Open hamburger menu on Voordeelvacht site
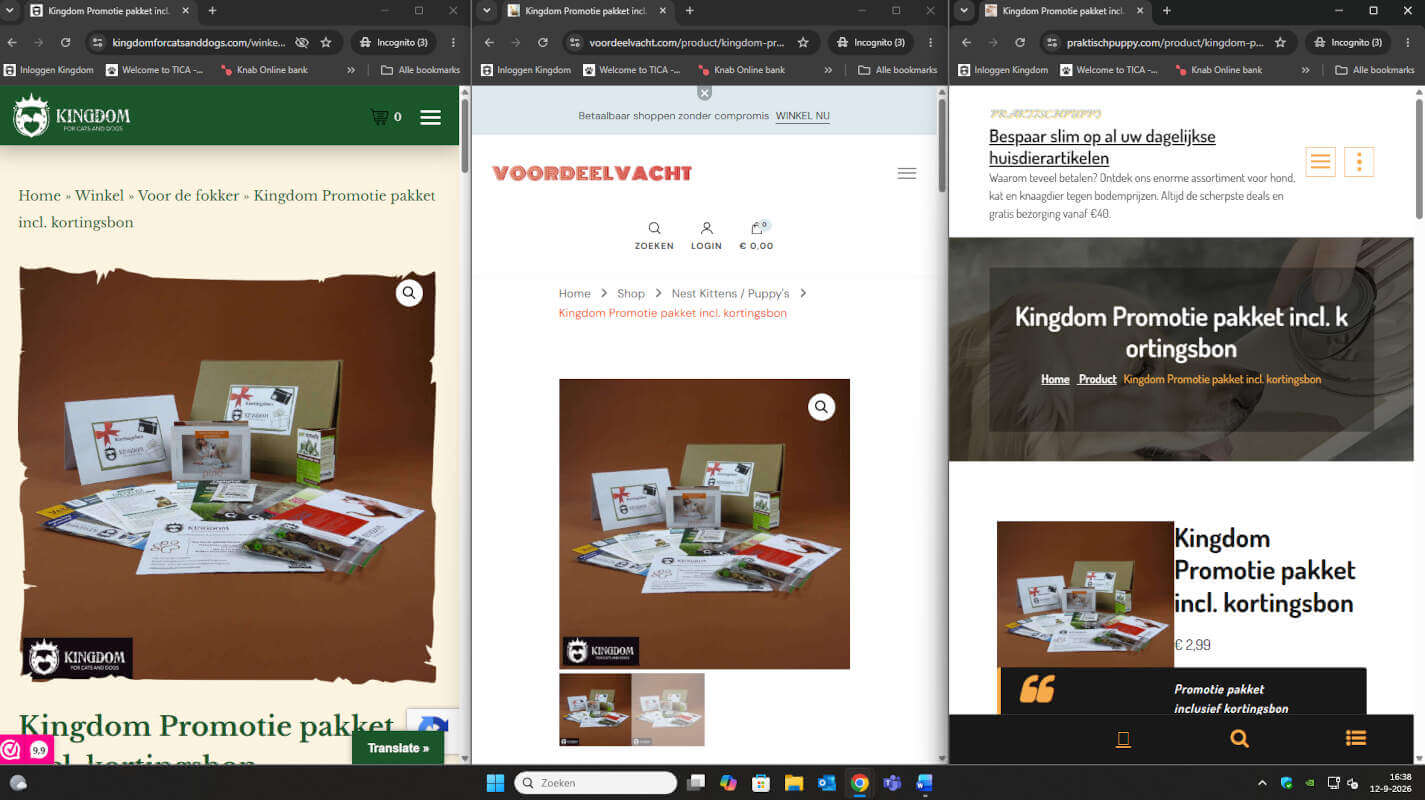 pos(907,173)
